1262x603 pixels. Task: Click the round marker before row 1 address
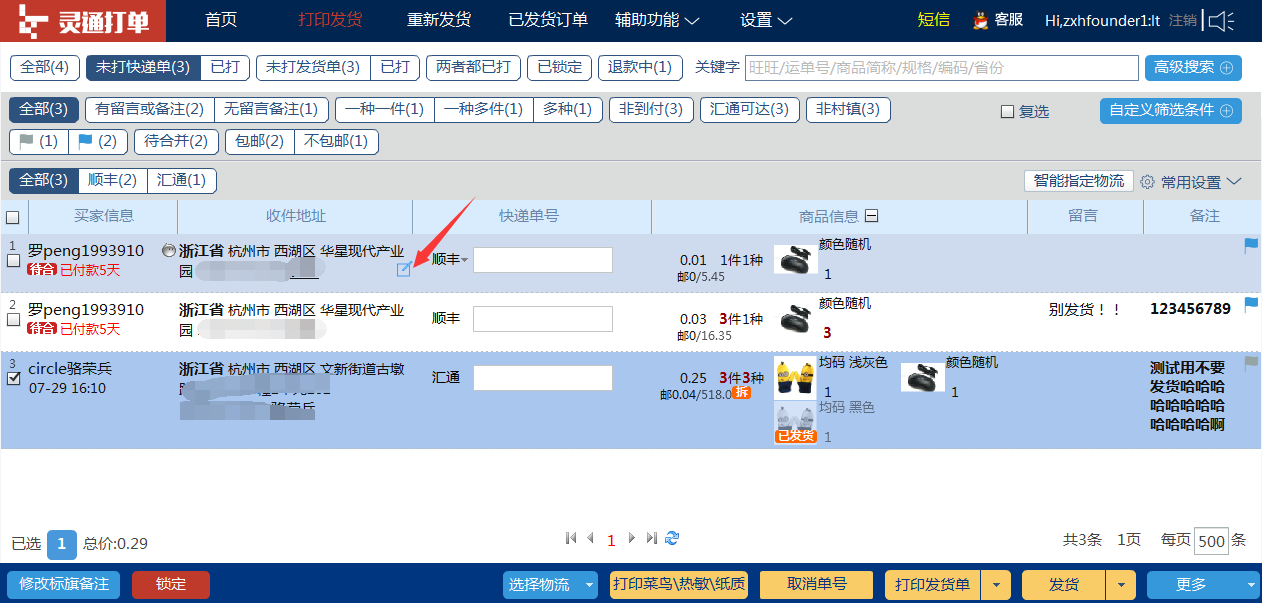click(x=168, y=251)
